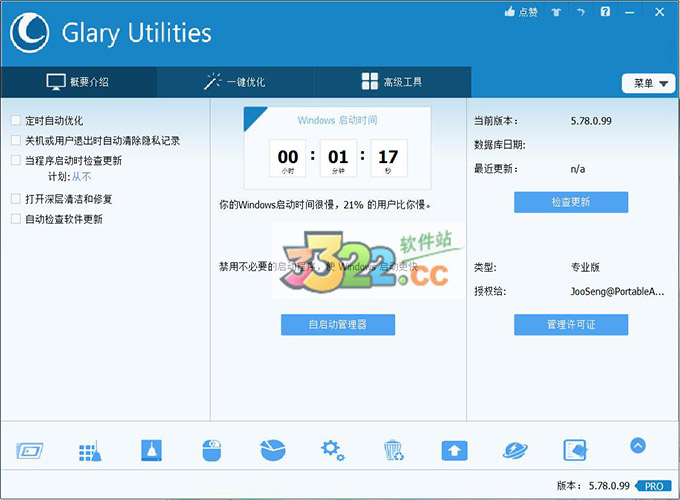Click the 数据库日期 label
Viewport: 680px width, 500px height.
[x=500, y=145]
